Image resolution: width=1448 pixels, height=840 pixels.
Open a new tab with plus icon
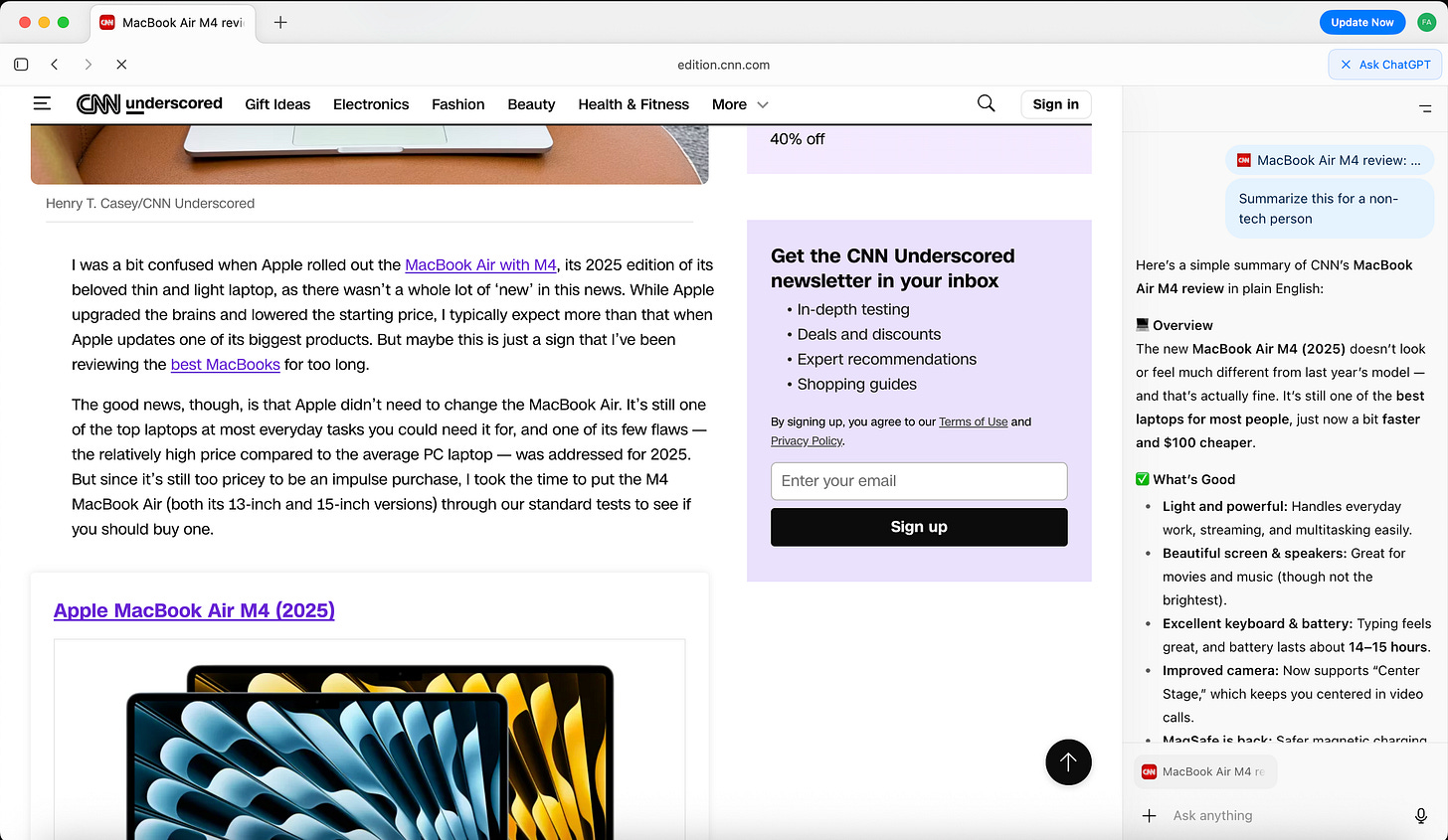click(x=280, y=22)
